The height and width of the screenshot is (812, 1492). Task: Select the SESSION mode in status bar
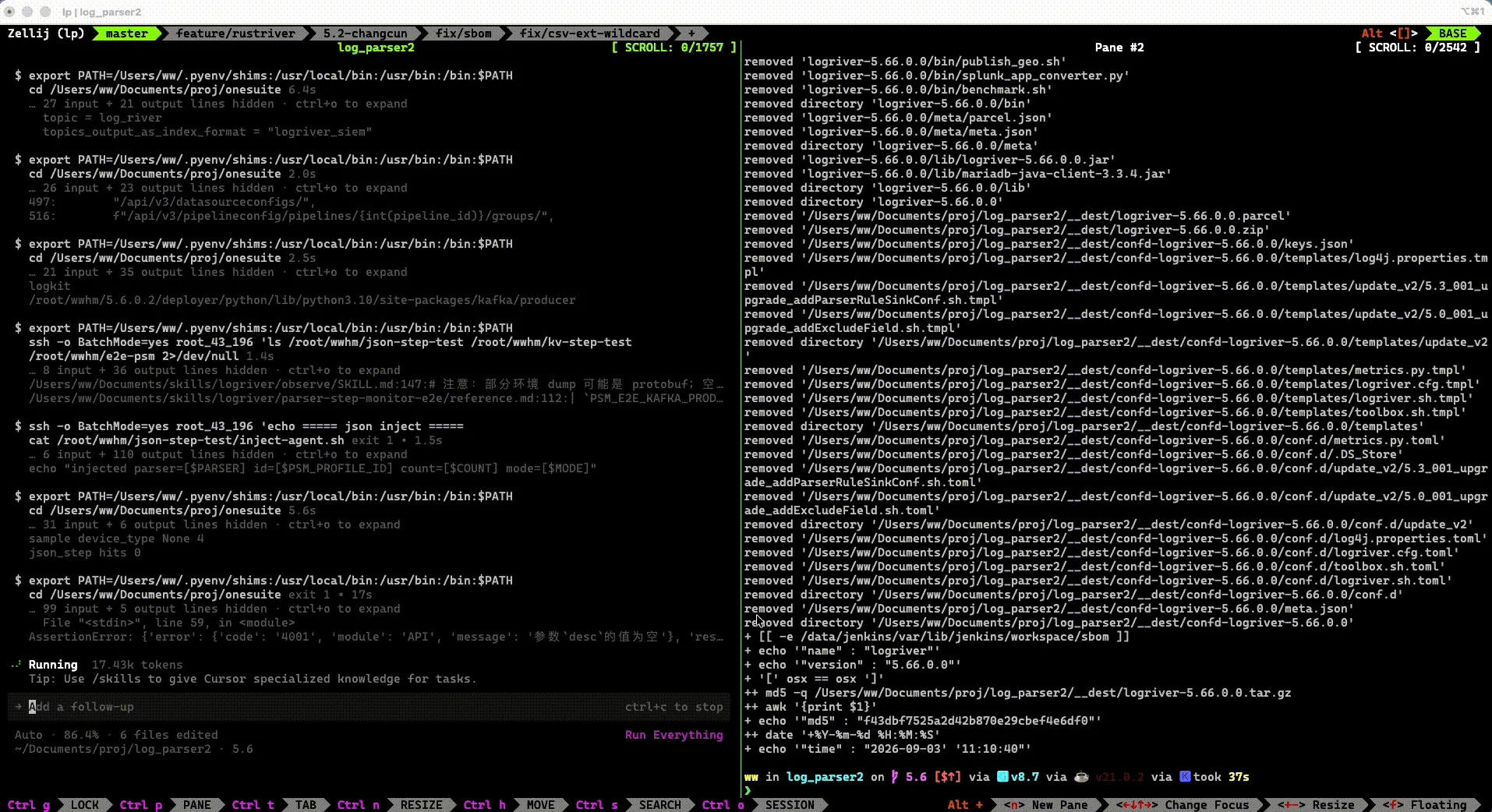[790, 805]
